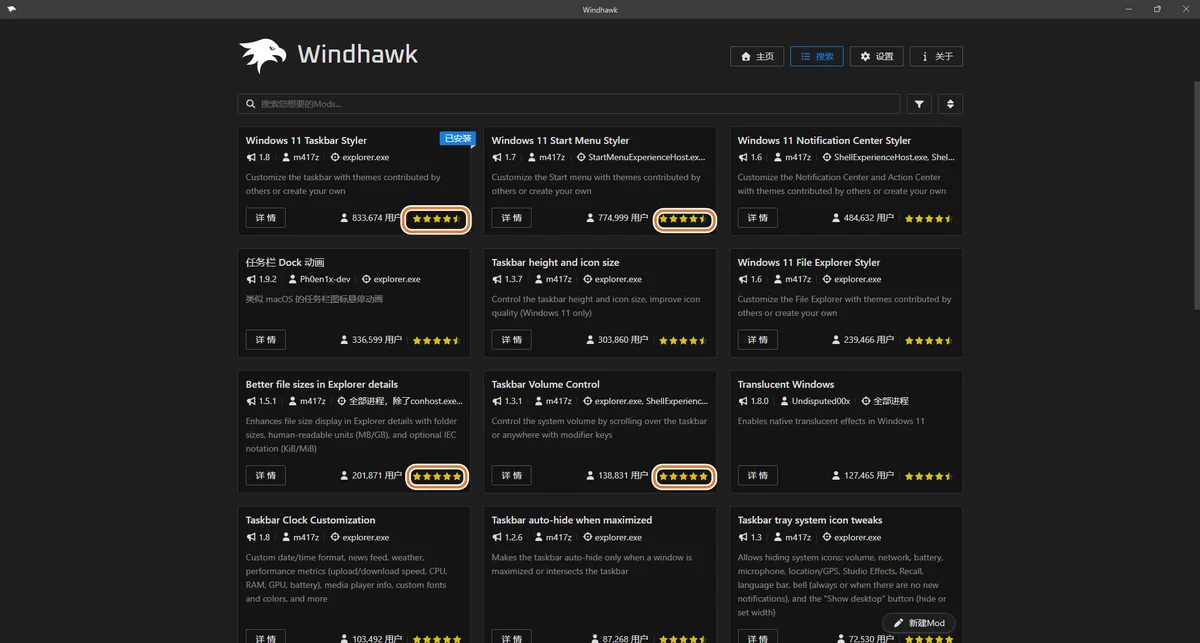Focus the Mods search box

(569, 104)
